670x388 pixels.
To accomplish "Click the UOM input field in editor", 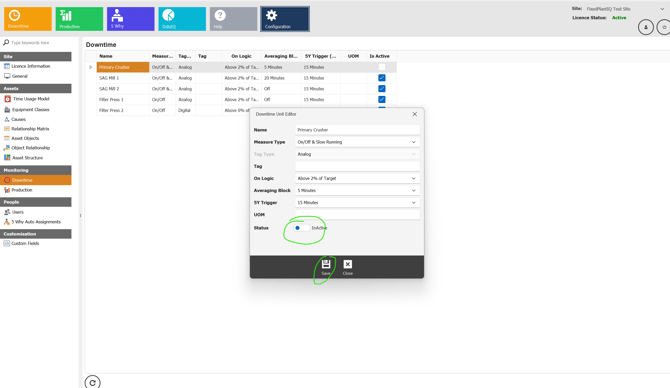I will pos(357,215).
